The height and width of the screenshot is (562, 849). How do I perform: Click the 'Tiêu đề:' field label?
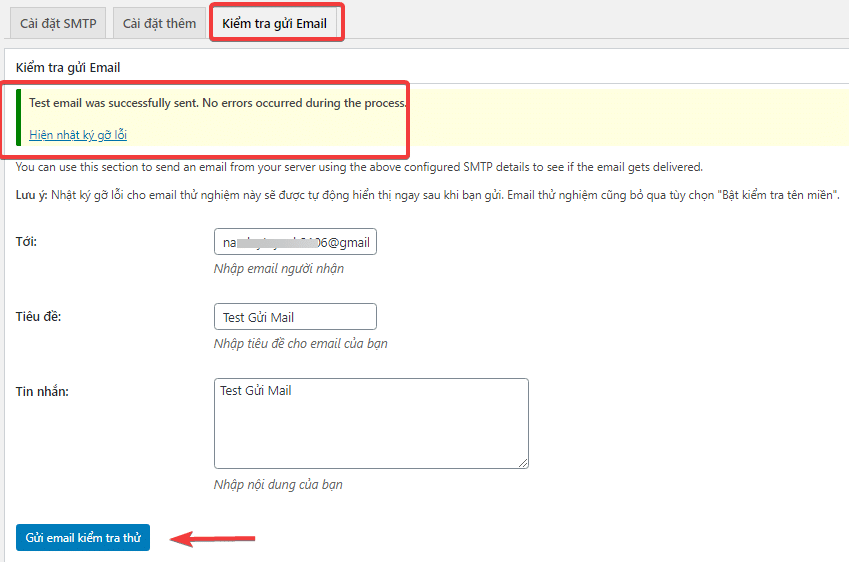click(39, 317)
